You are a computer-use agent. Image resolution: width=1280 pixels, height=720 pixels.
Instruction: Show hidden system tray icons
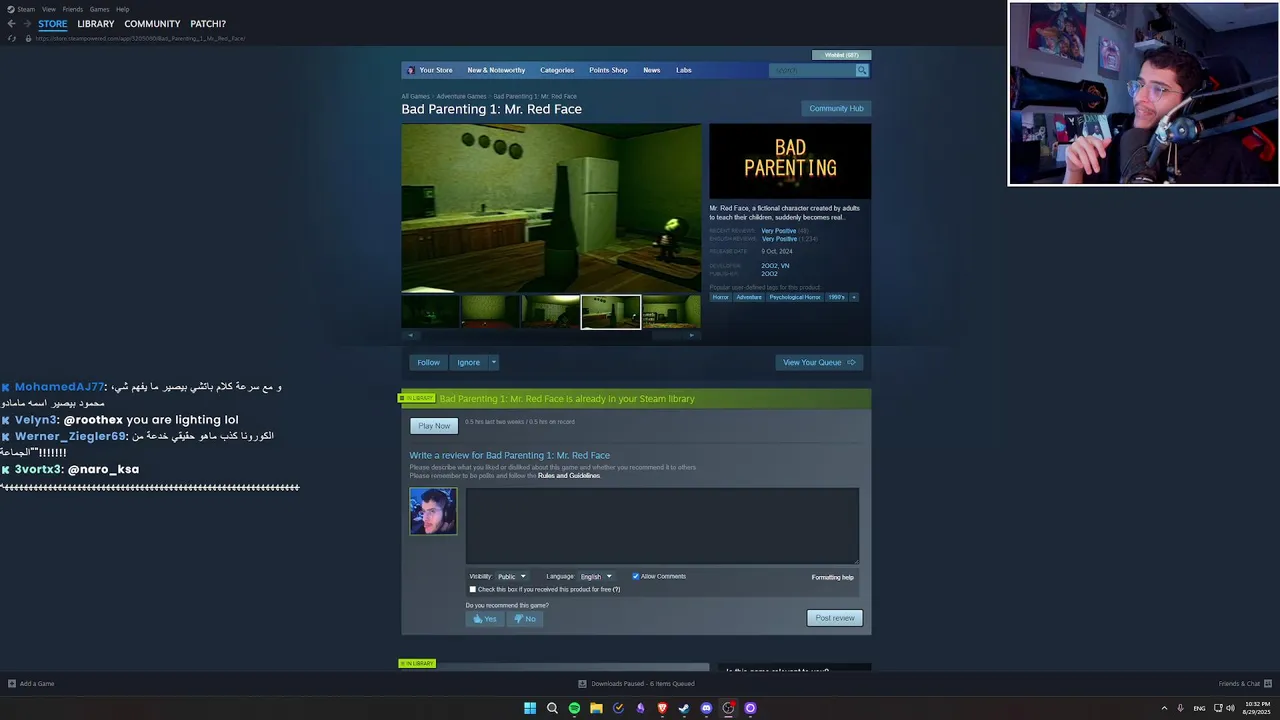point(1164,708)
